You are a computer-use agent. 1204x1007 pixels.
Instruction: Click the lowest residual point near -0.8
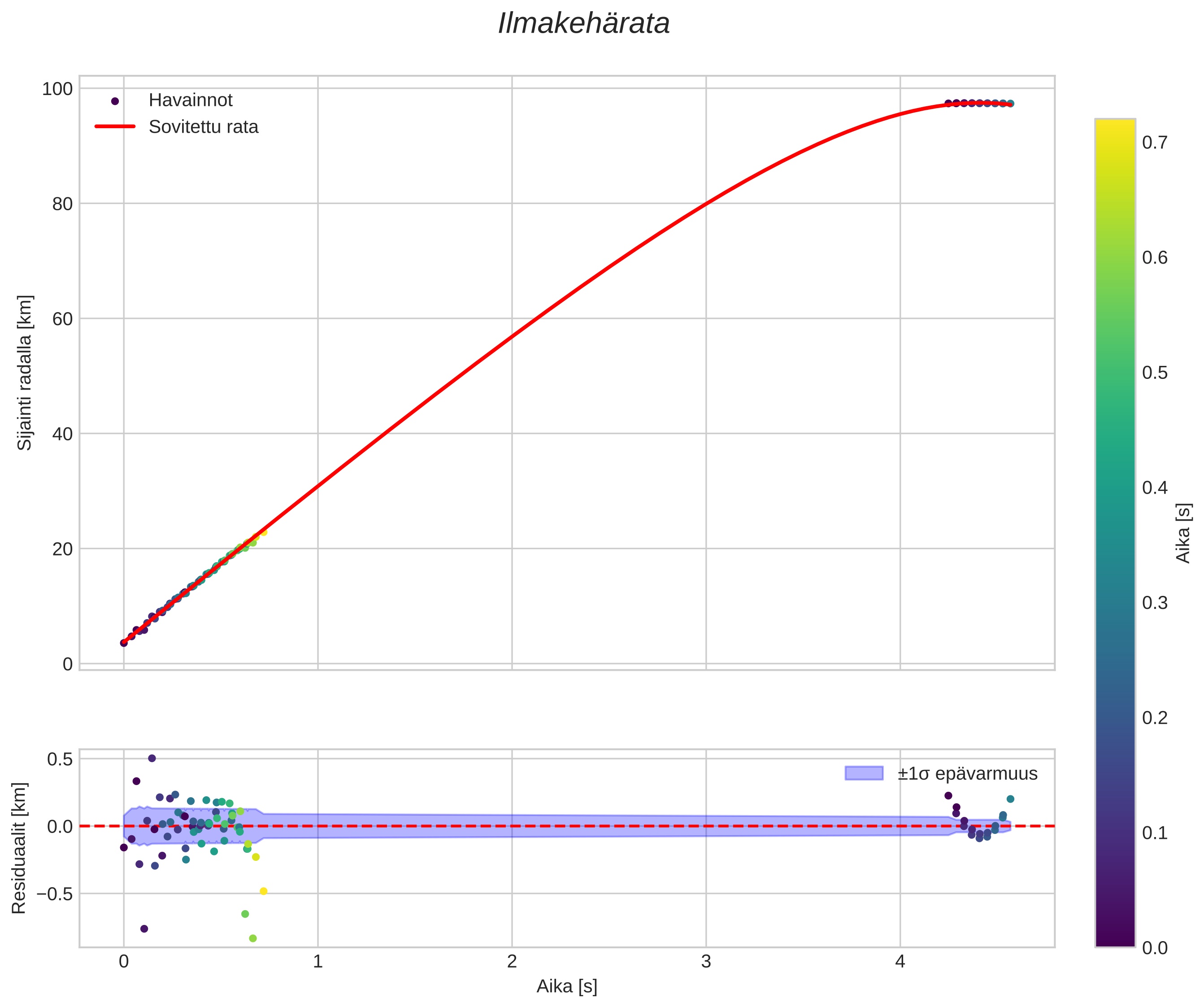pyautogui.click(x=253, y=938)
